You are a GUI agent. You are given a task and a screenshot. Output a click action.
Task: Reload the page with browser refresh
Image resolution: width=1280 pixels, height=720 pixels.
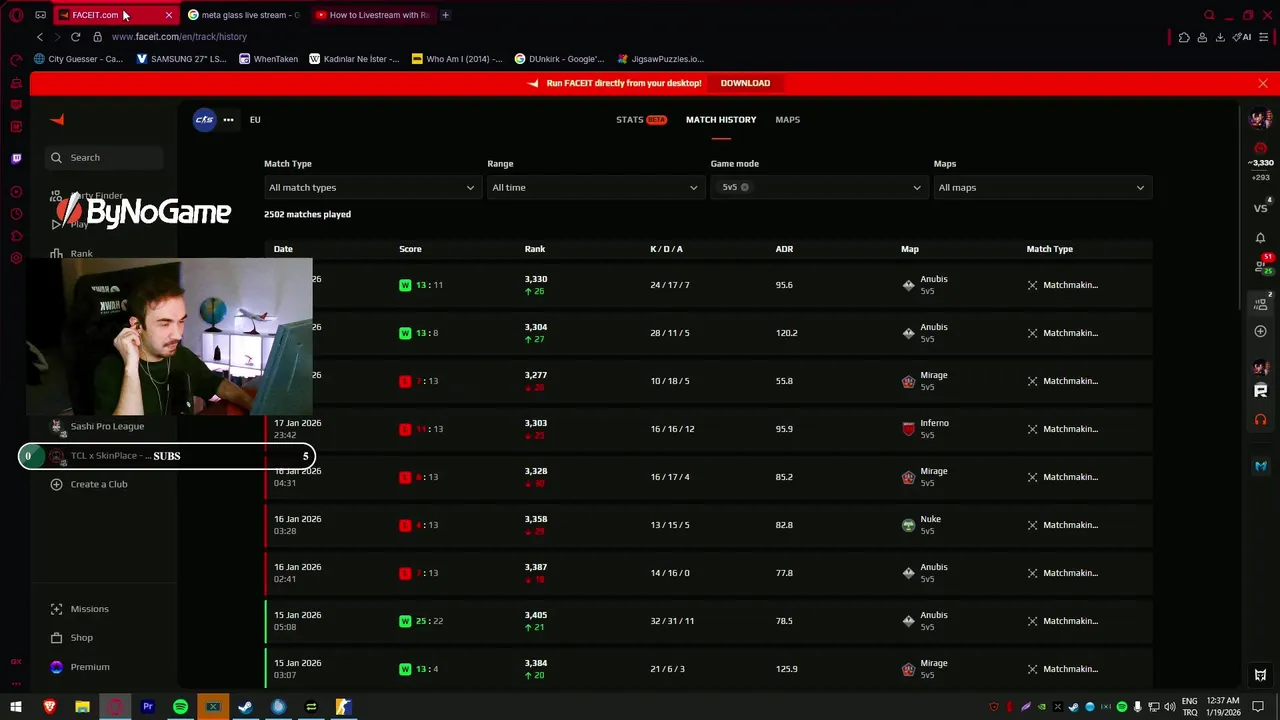tap(75, 37)
